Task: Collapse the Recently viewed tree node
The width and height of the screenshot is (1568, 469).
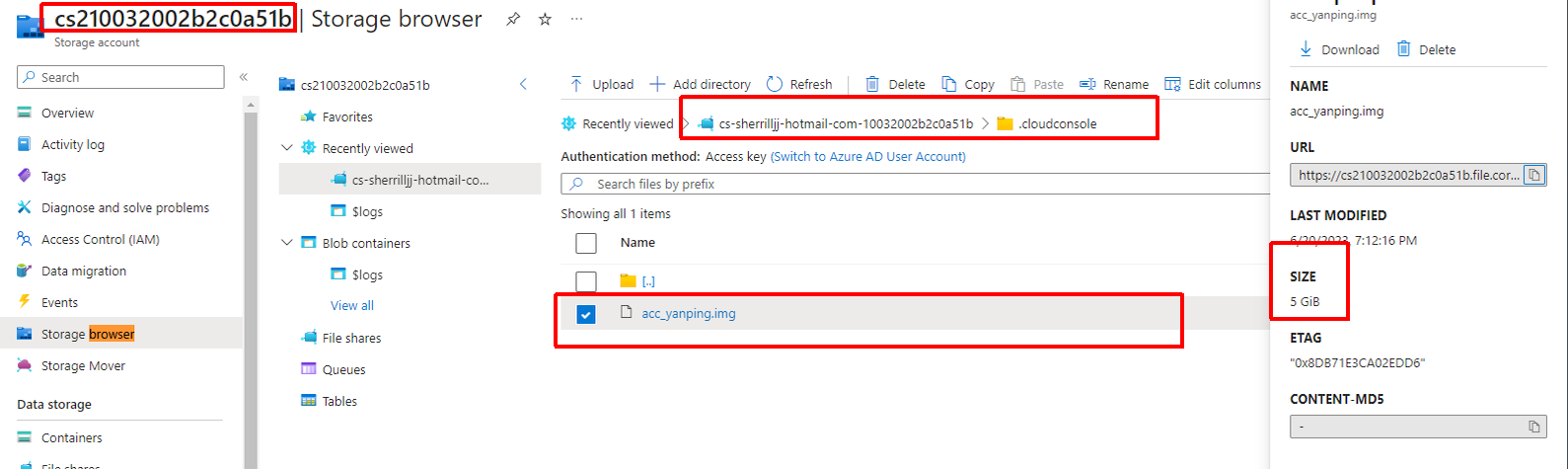Action: (287, 148)
